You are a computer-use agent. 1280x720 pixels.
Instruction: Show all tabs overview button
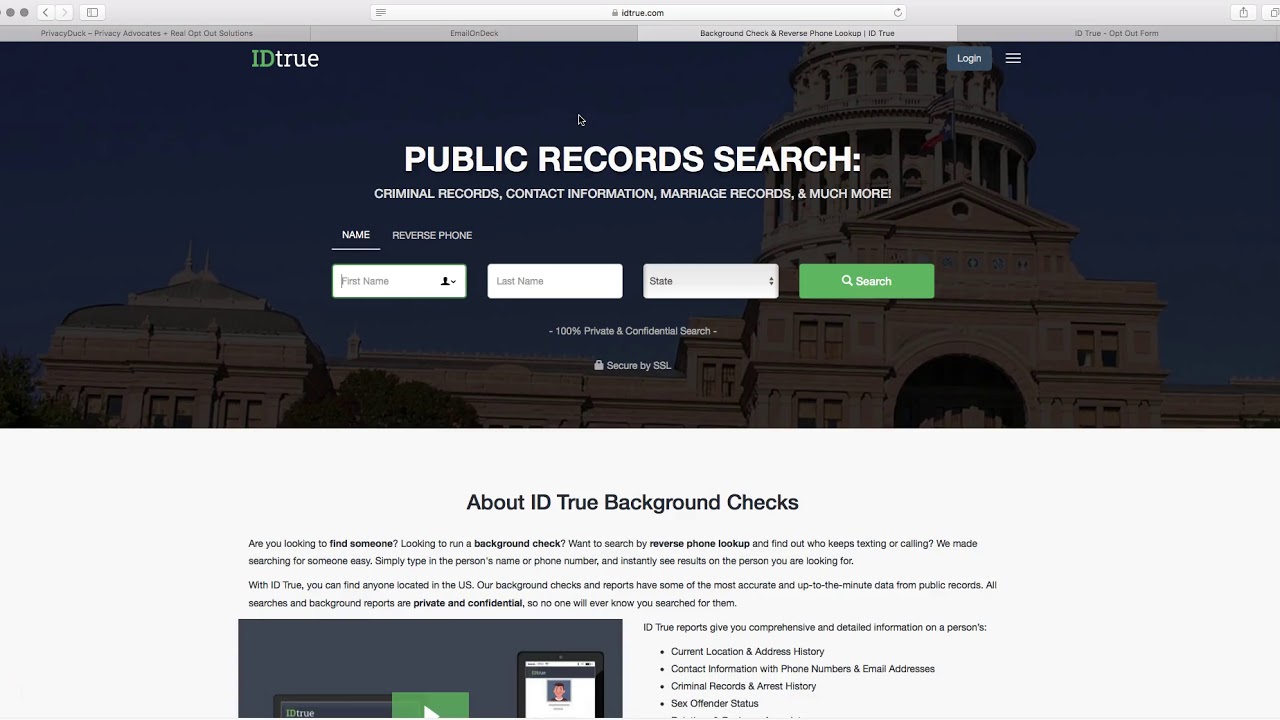pyautogui.click(x=1274, y=12)
